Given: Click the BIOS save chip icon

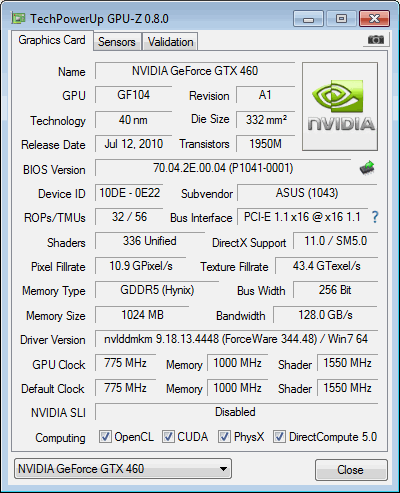Looking at the screenshot, I should point(367,168).
